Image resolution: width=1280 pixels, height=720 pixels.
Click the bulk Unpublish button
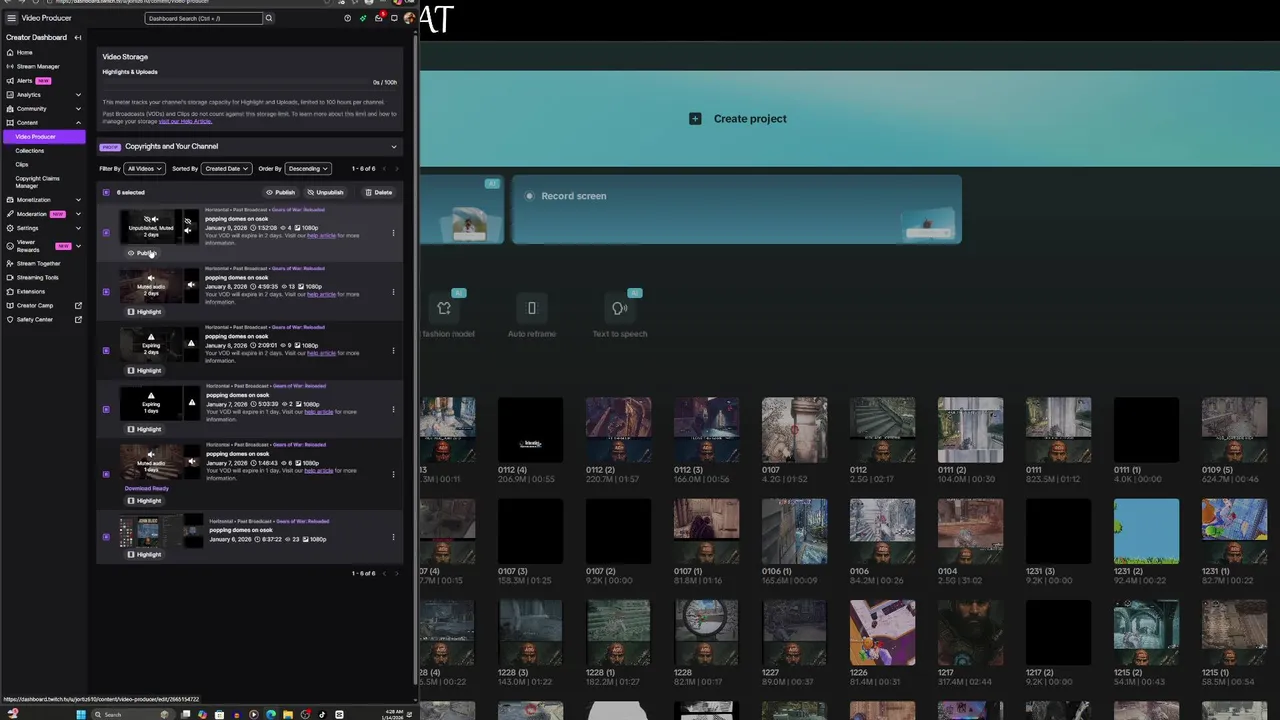[x=325, y=192]
